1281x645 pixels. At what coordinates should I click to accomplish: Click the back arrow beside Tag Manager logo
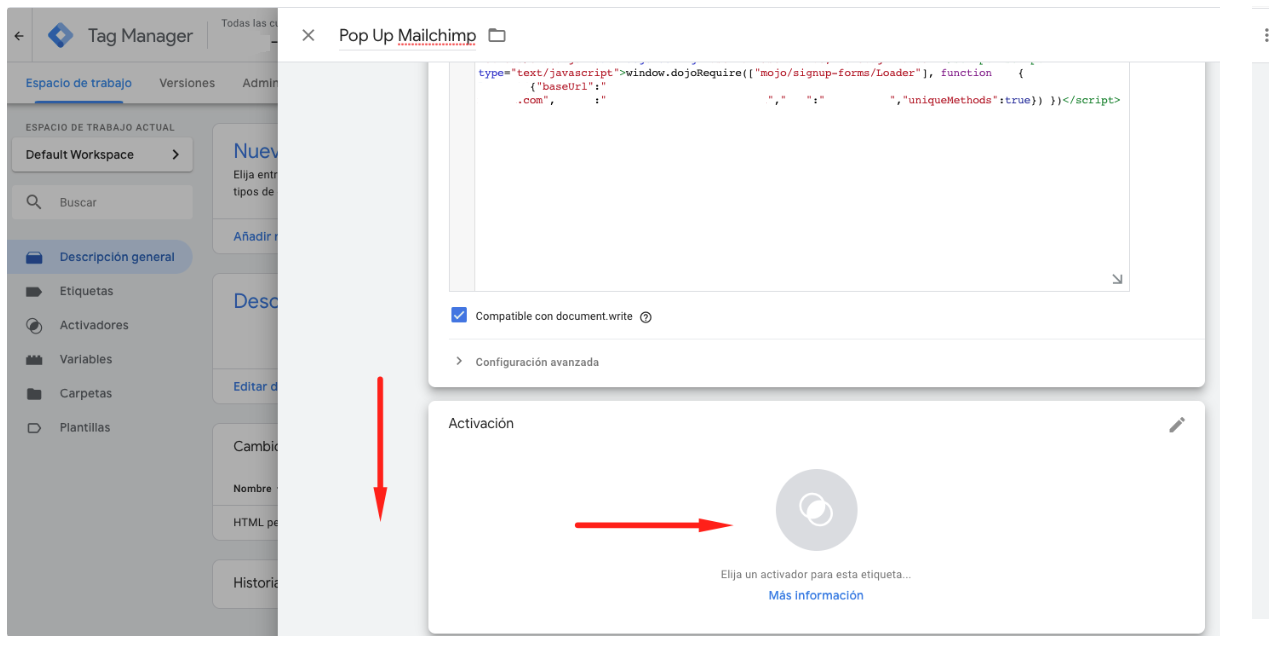click(18, 36)
